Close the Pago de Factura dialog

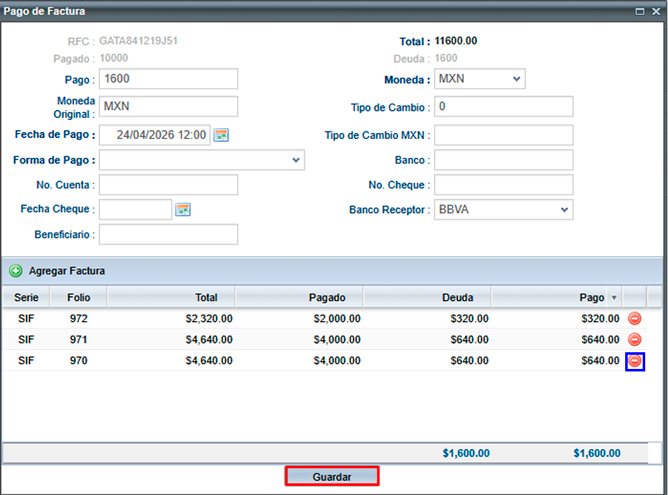point(655,11)
